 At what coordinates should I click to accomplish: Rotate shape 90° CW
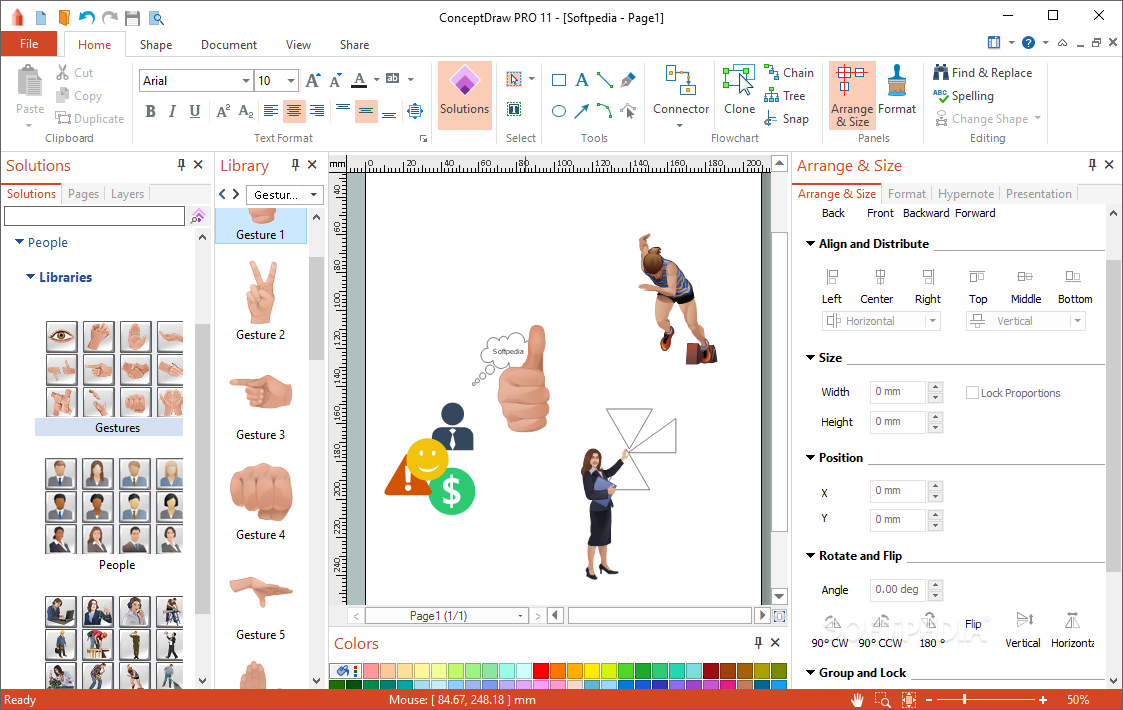coord(830,630)
